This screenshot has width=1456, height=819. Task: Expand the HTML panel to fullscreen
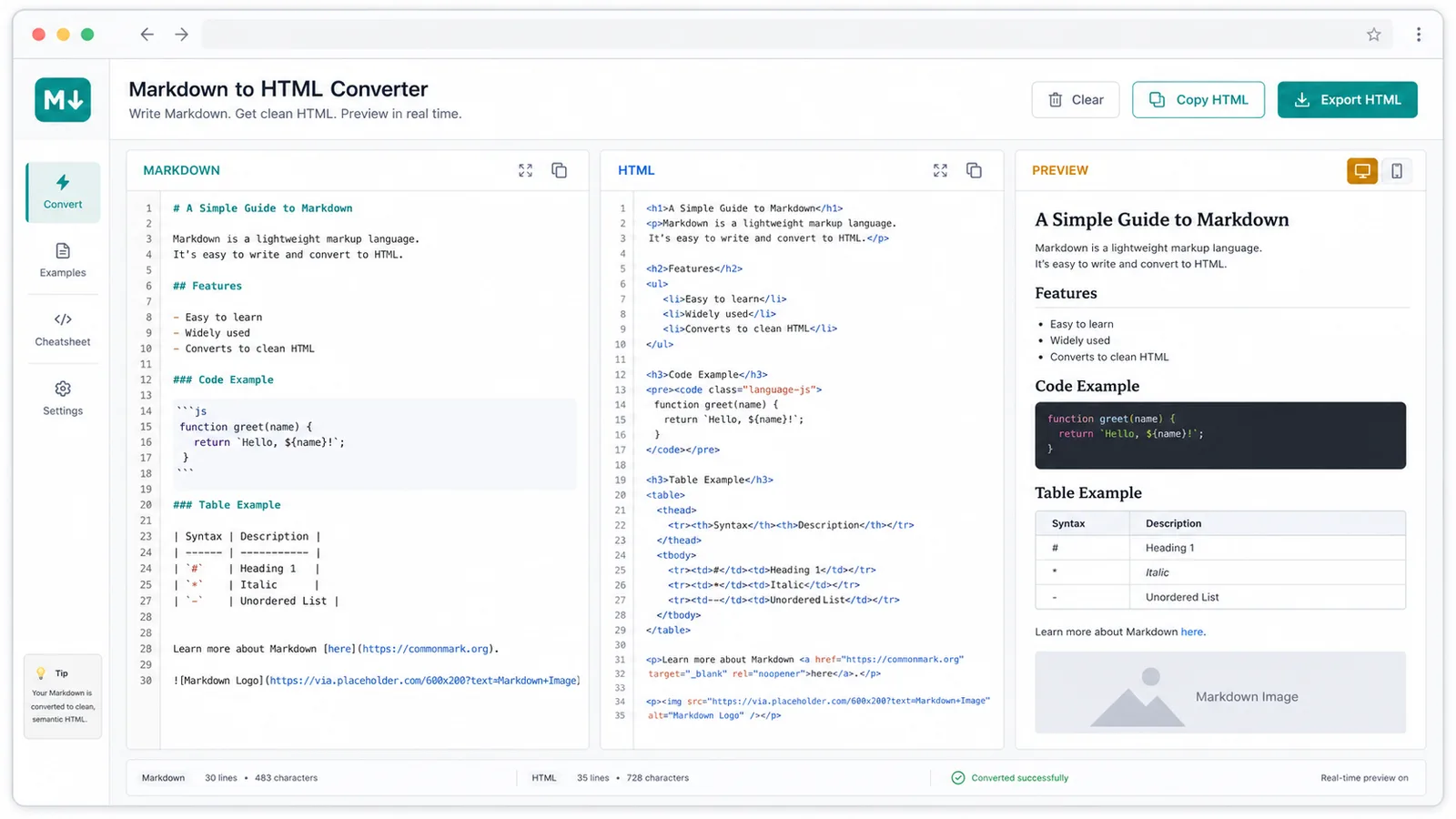(940, 170)
